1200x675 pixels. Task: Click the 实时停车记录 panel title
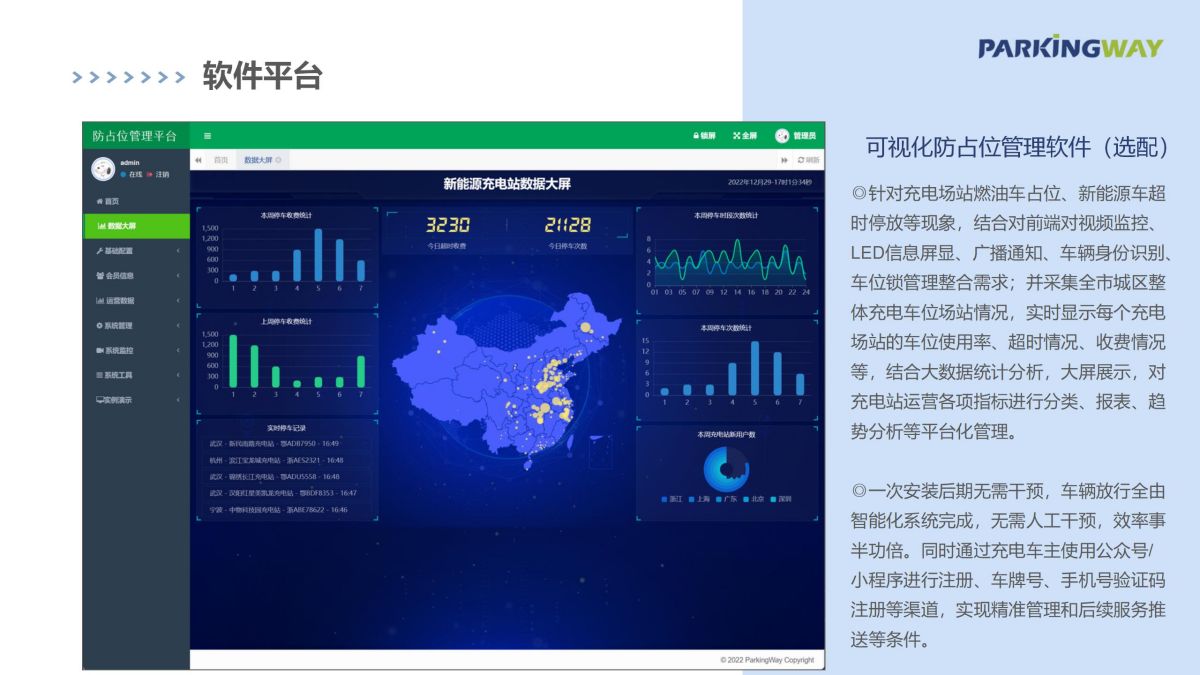click(x=286, y=427)
